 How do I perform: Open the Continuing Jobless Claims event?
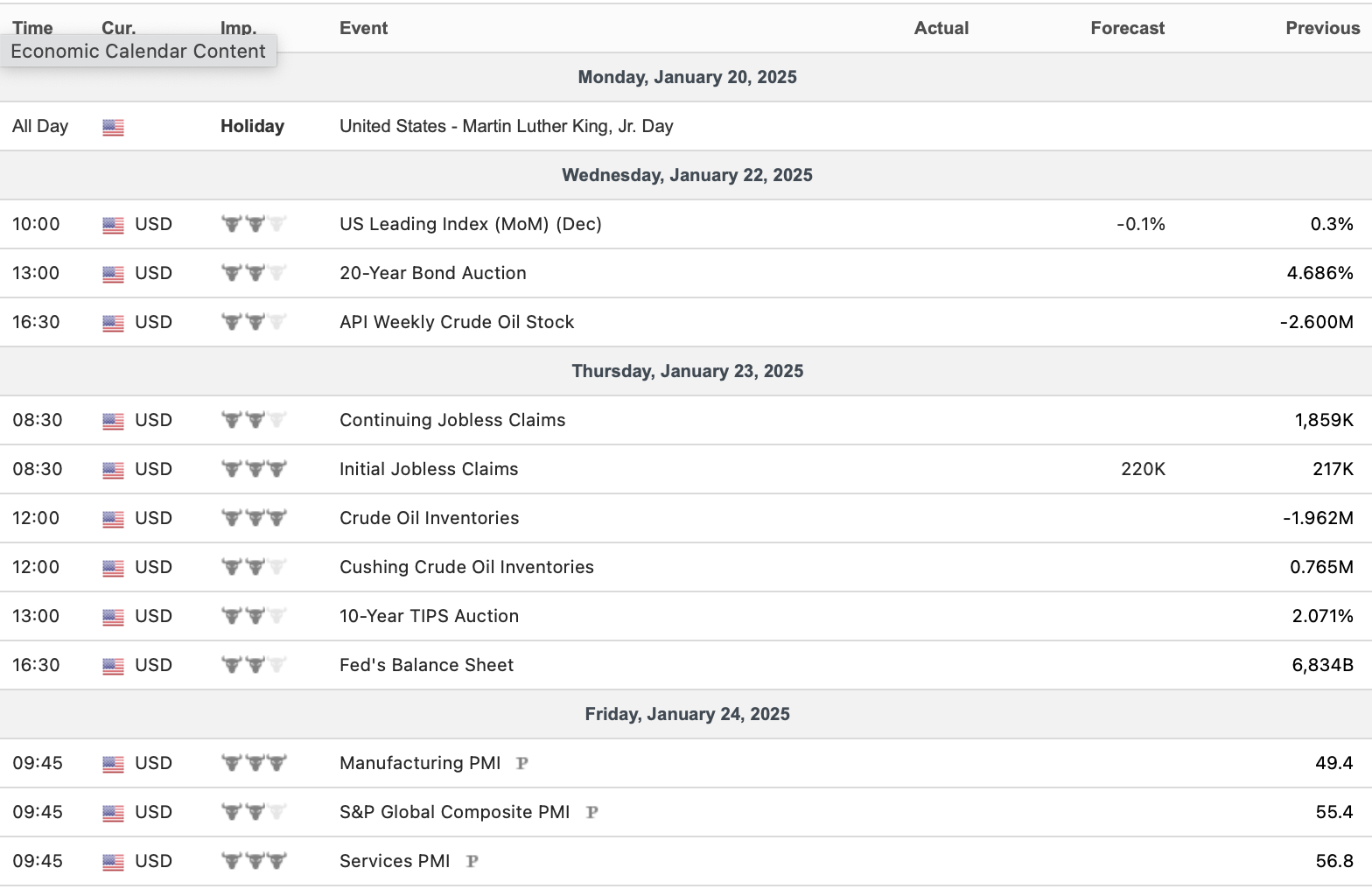[451, 420]
